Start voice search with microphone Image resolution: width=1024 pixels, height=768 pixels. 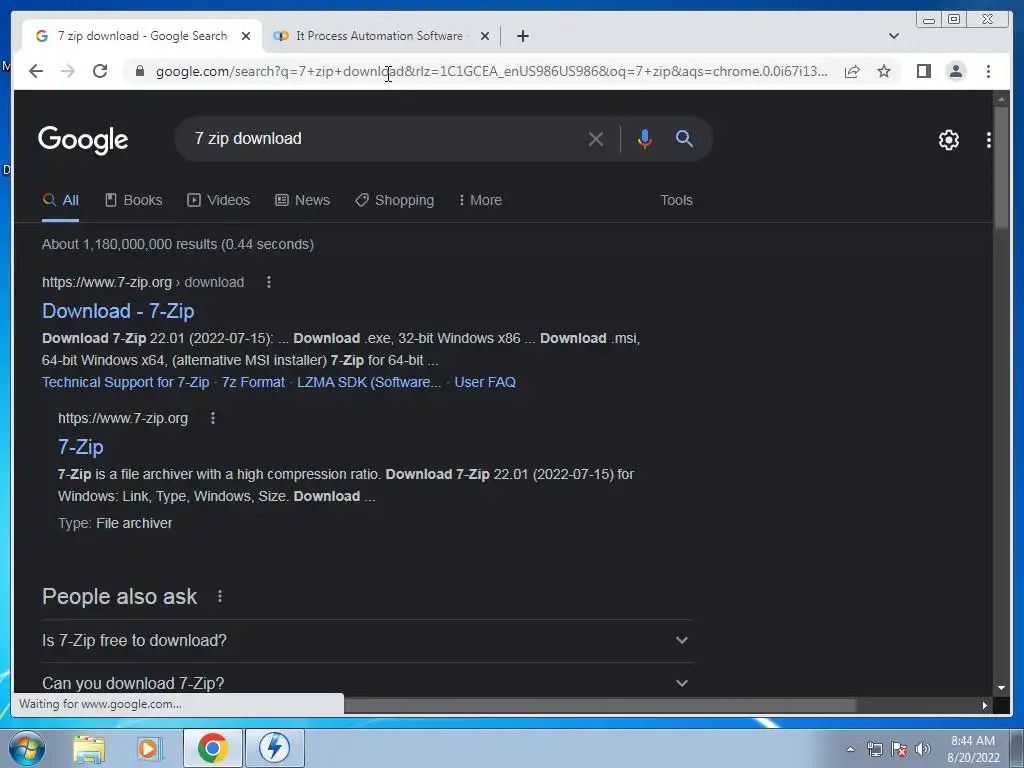(x=645, y=139)
